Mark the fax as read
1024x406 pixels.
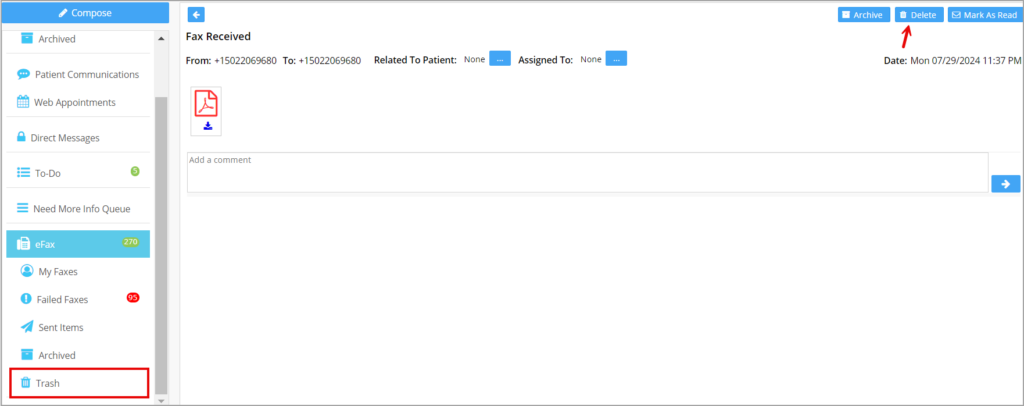pos(984,15)
